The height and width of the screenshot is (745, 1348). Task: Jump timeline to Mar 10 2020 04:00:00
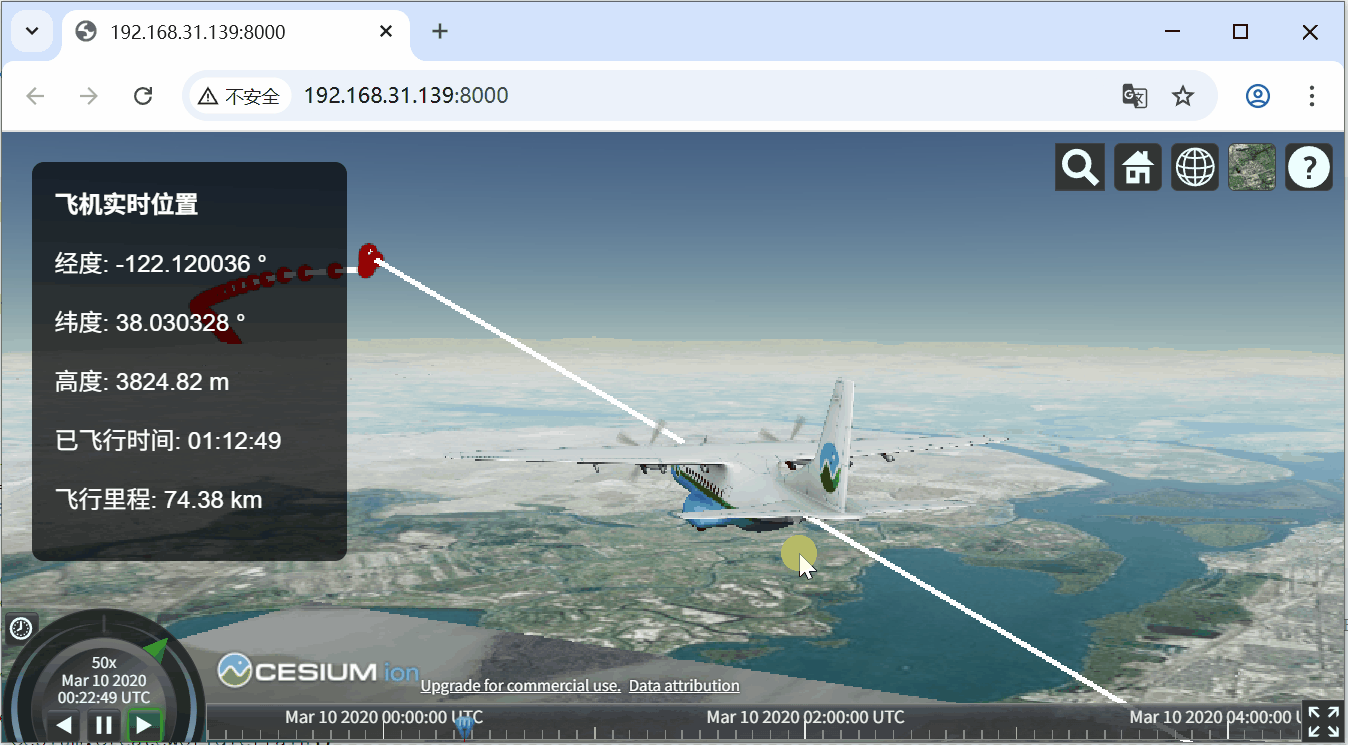click(1214, 717)
